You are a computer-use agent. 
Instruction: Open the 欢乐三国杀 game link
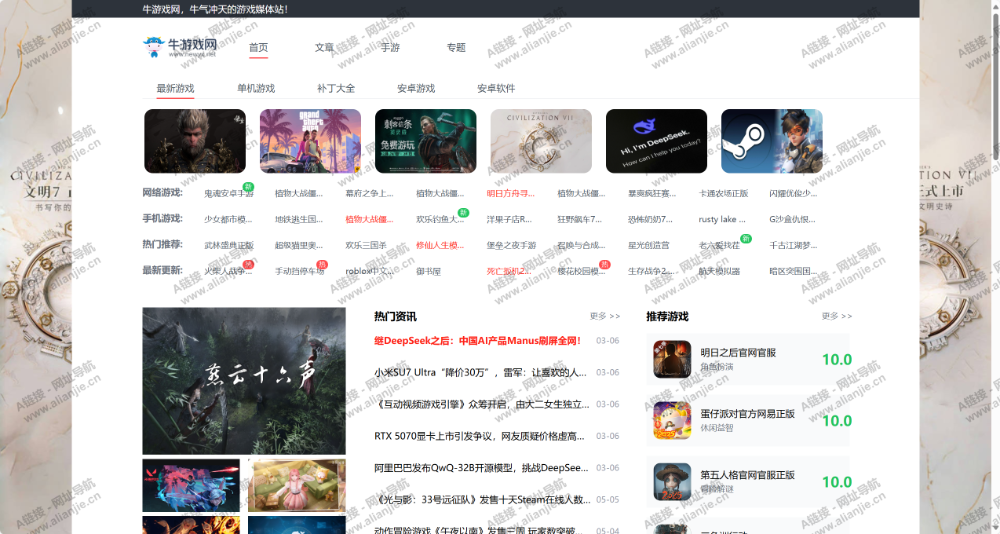pos(366,245)
